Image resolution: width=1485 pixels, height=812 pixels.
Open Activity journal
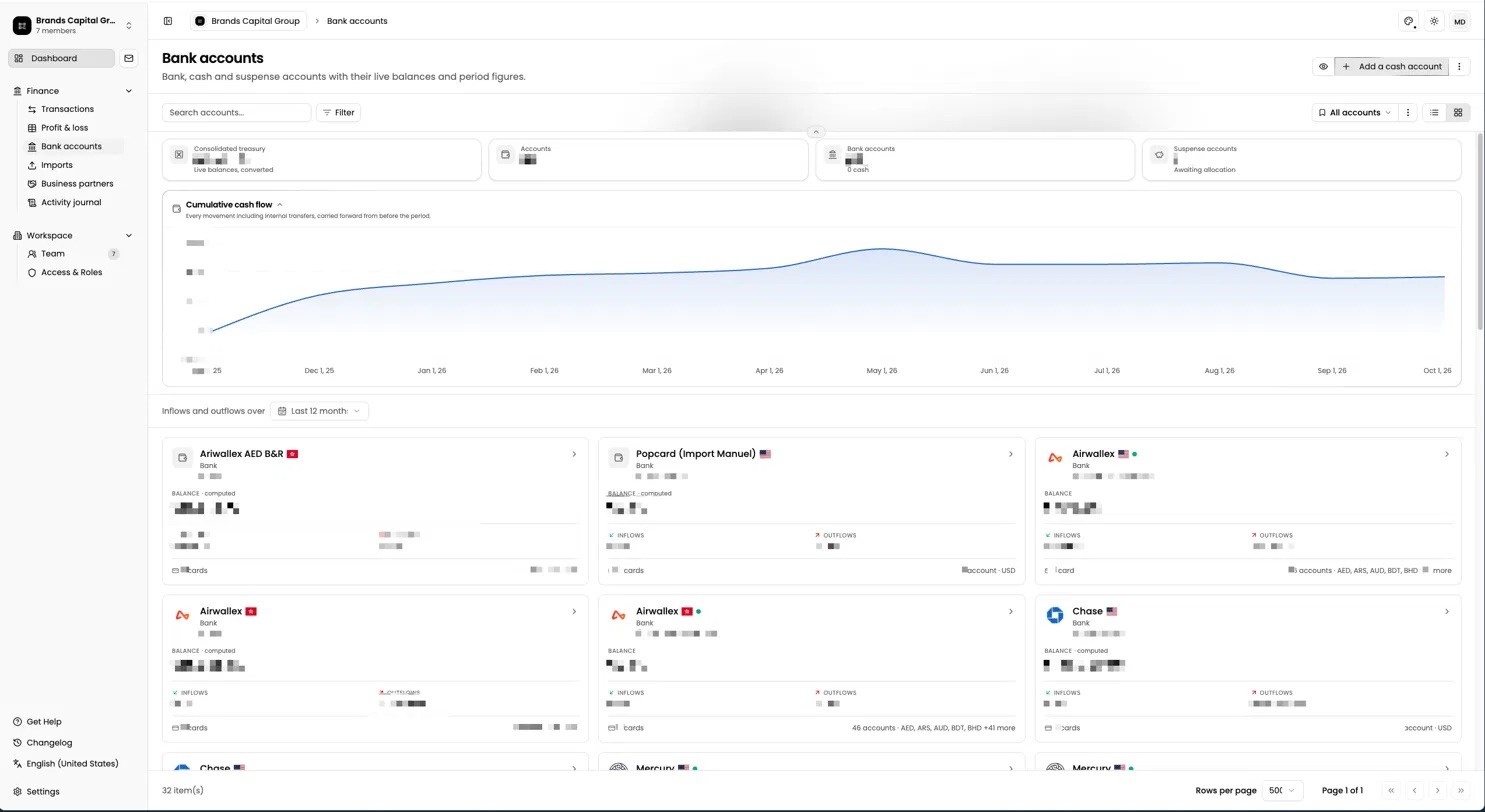[x=71, y=203]
